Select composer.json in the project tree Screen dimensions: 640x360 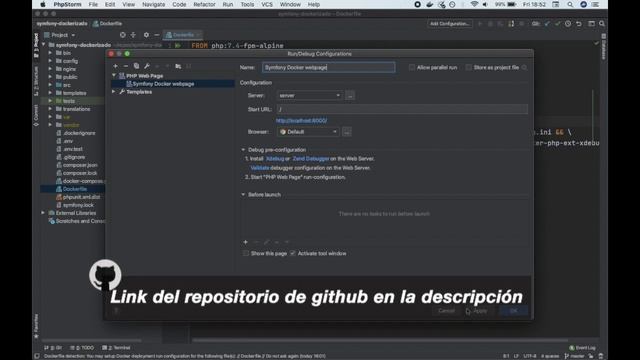pyautogui.click(x=76, y=165)
